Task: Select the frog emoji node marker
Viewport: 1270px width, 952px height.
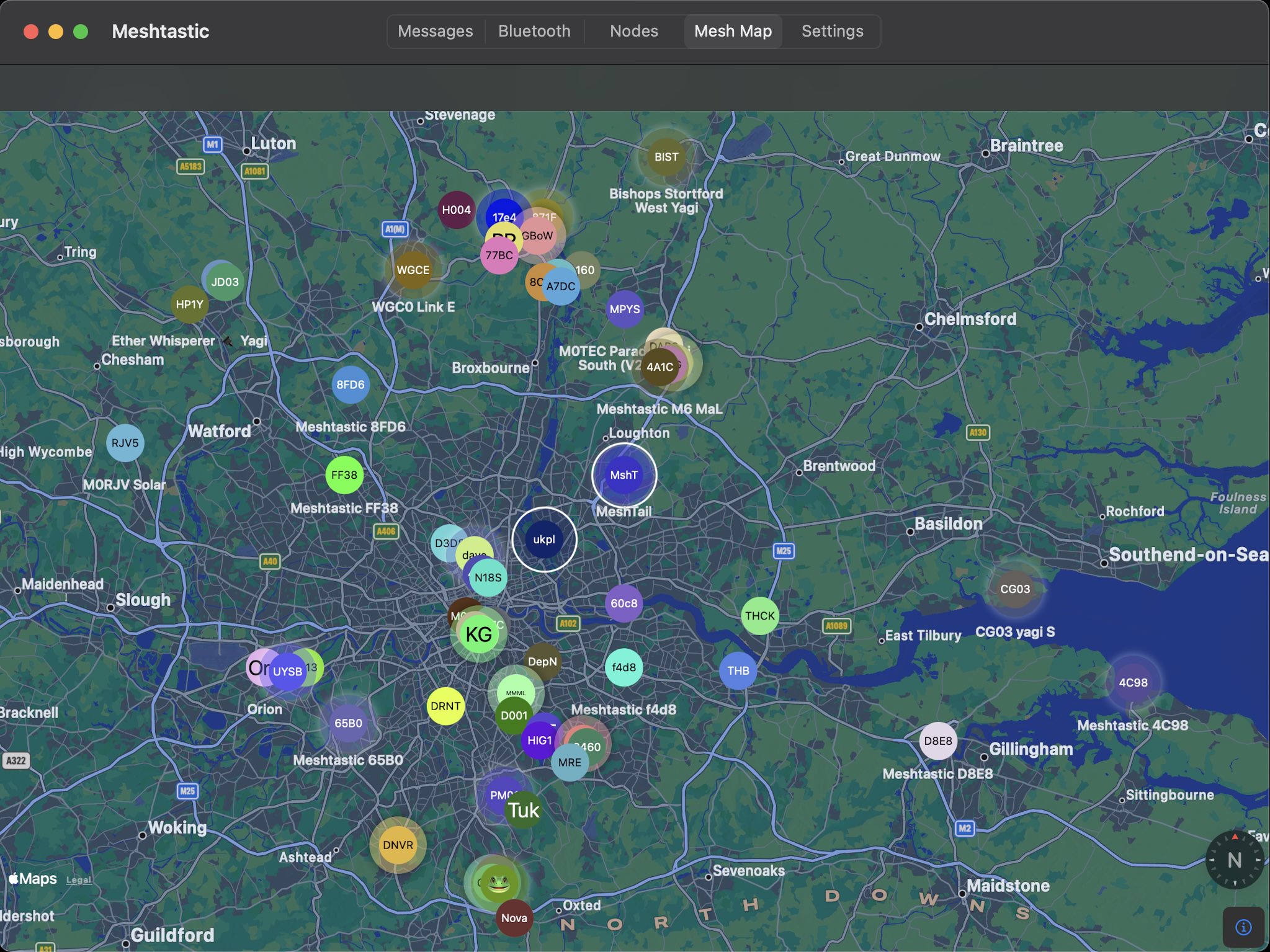Action: [498, 883]
